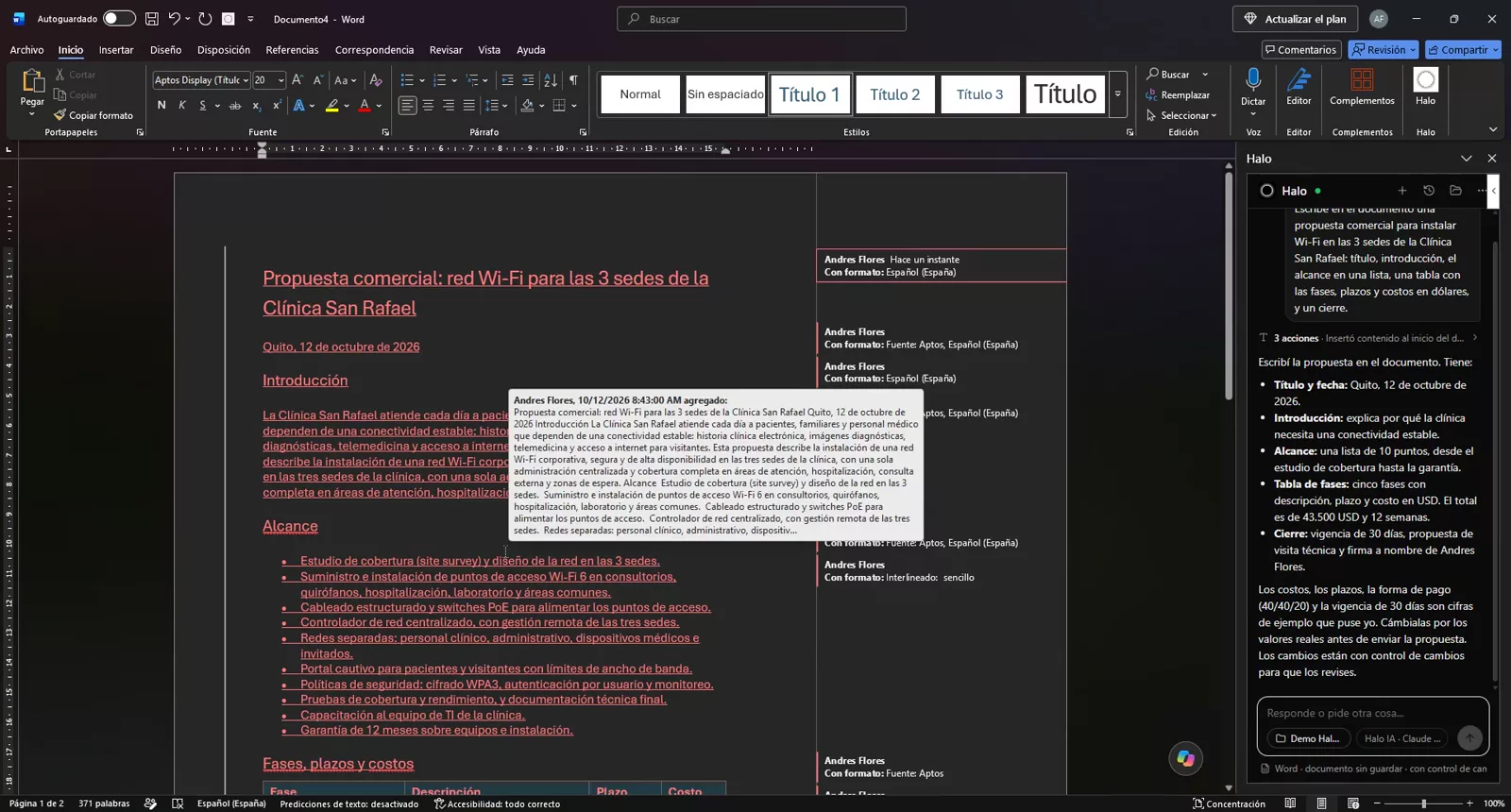Screen dimensions: 1511x812
Task: Click the Comentarios button
Action: [1300, 50]
